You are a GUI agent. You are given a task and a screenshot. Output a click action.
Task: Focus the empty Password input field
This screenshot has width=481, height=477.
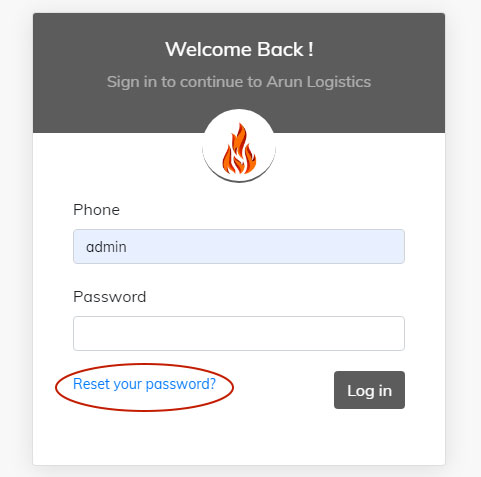click(239, 333)
